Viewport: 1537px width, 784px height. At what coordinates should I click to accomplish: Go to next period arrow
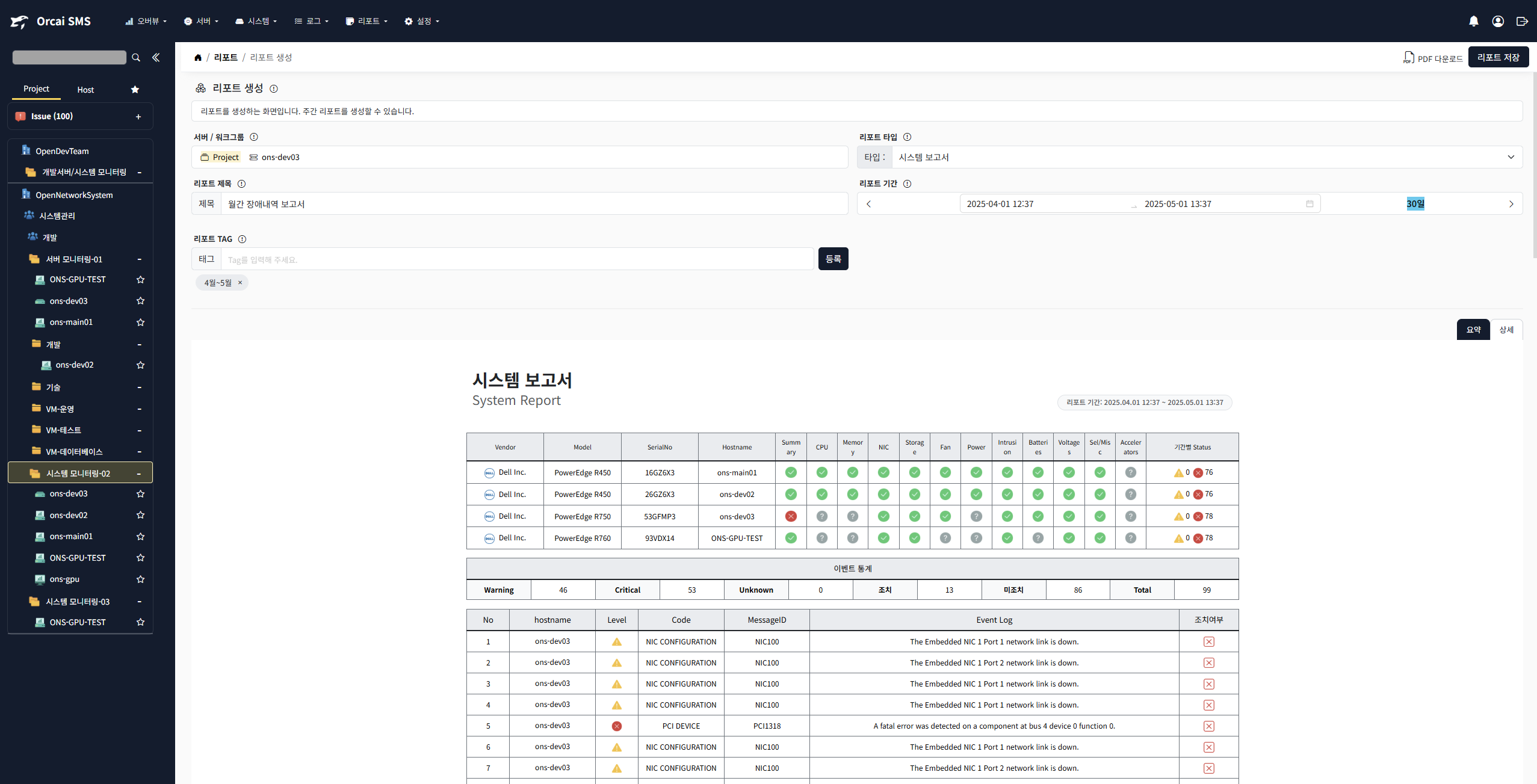pyautogui.click(x=1511, y=204)
